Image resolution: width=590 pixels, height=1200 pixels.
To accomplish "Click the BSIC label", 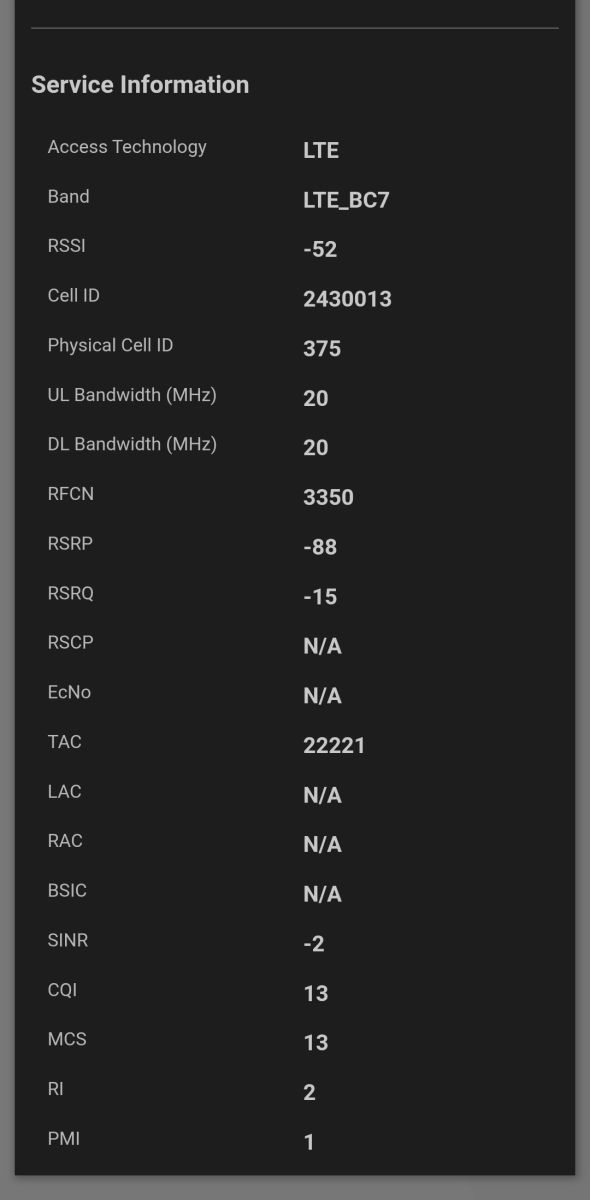I will (x=67, y=890).
